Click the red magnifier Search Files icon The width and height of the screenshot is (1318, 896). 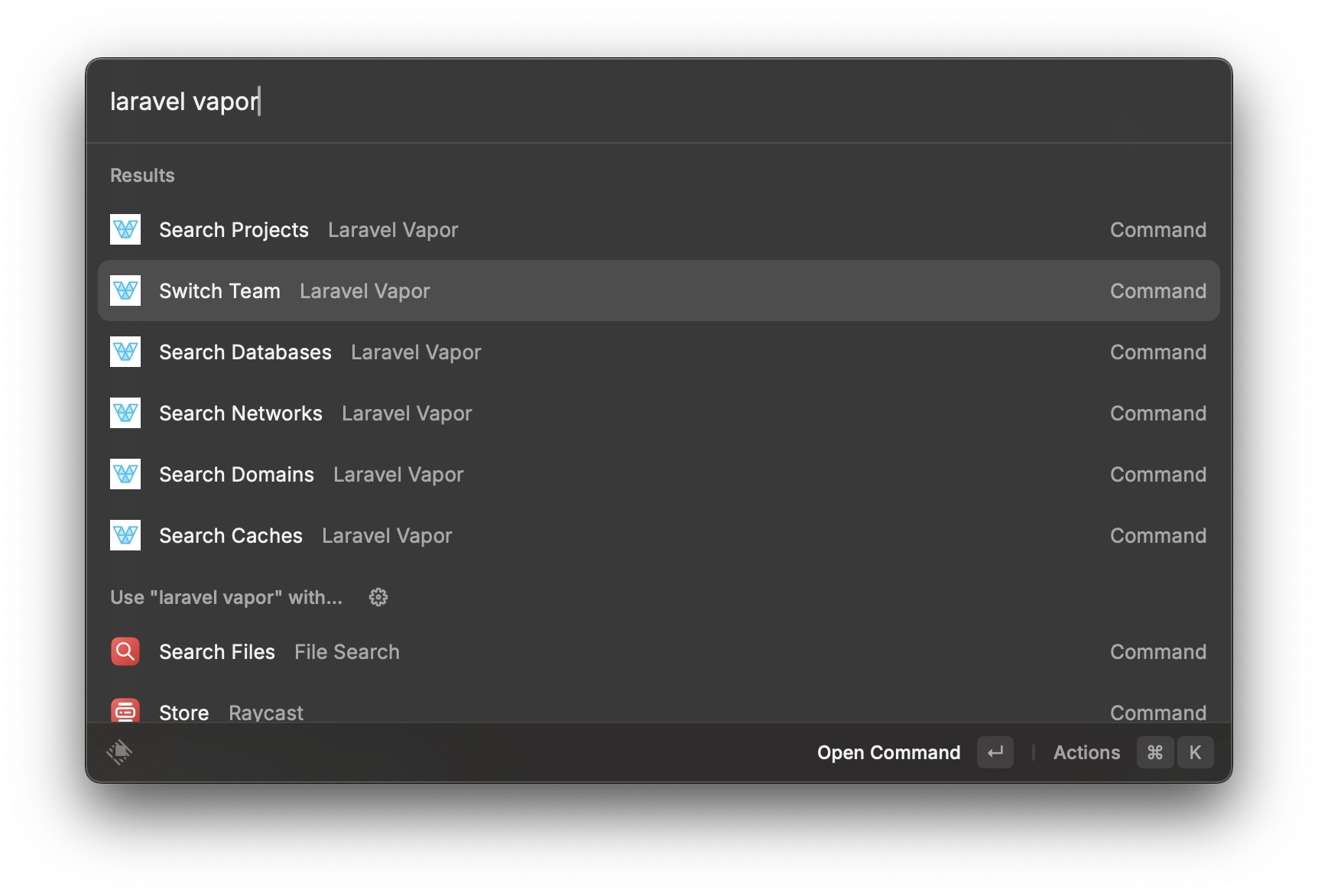[125, 651]
